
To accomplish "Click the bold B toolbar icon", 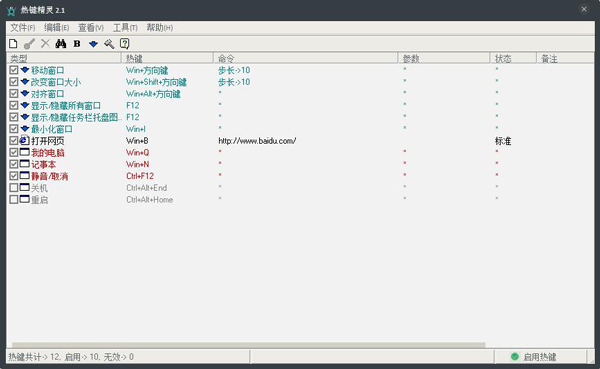I will coord(77,44).
